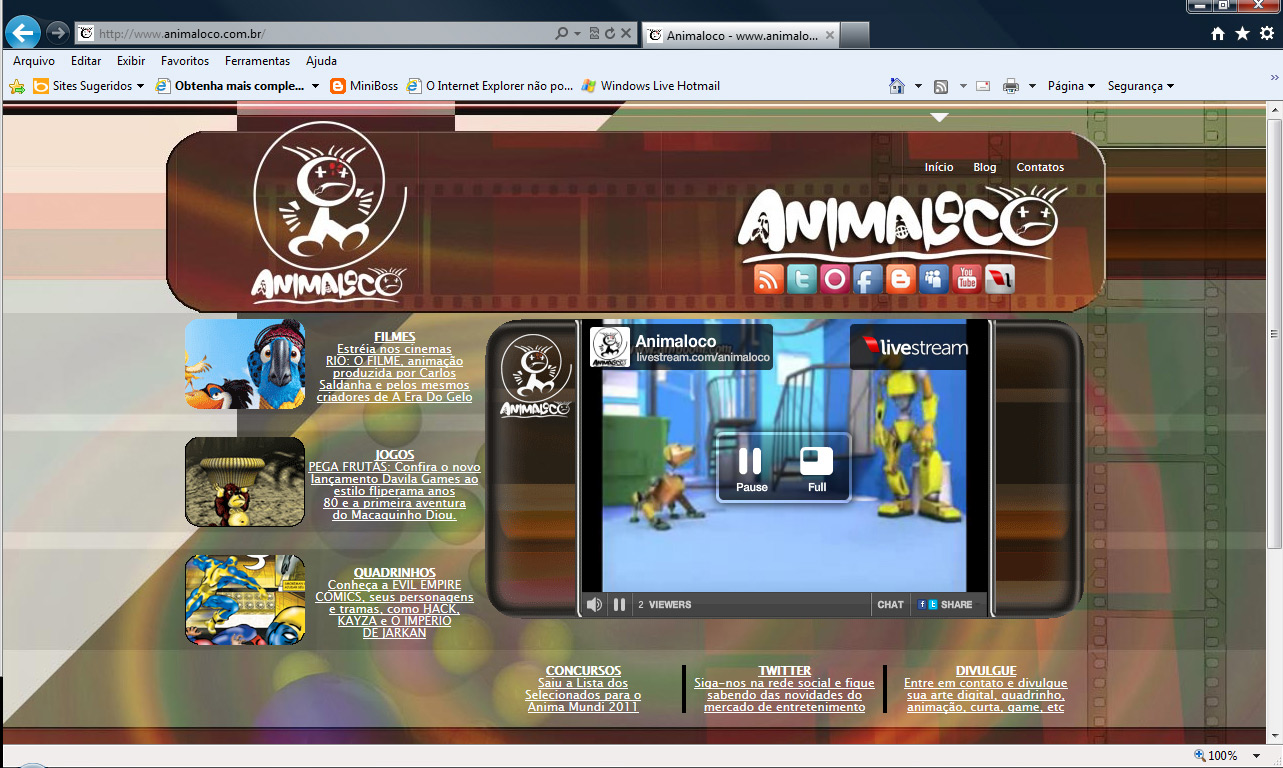This screenshot has width=1283, height=768.
Task: Open the Facebook social icon
Action: tap(867, 279)
